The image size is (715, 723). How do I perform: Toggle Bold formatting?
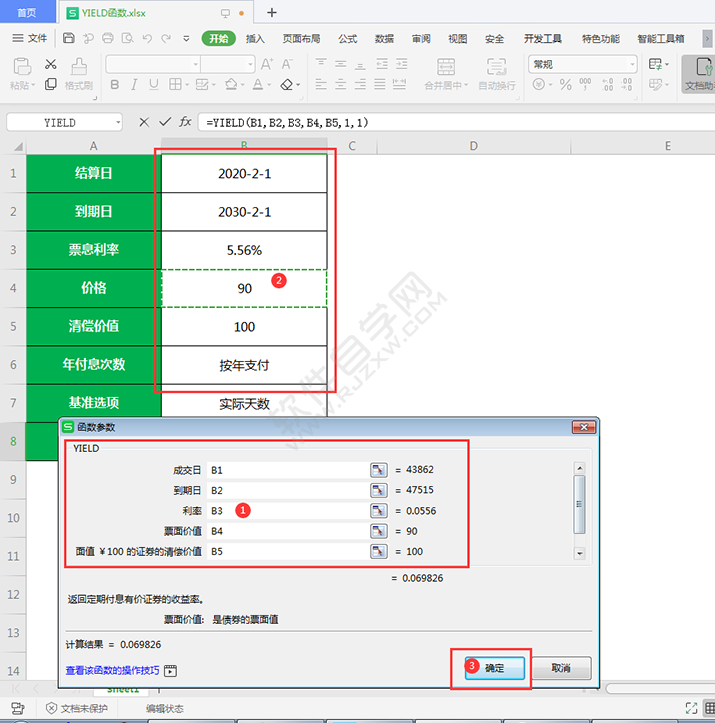[115, 85]
